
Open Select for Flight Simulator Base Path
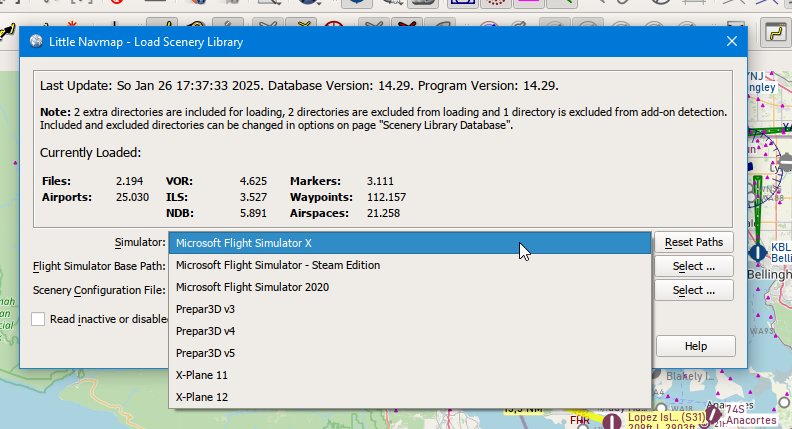click(694, 266)
